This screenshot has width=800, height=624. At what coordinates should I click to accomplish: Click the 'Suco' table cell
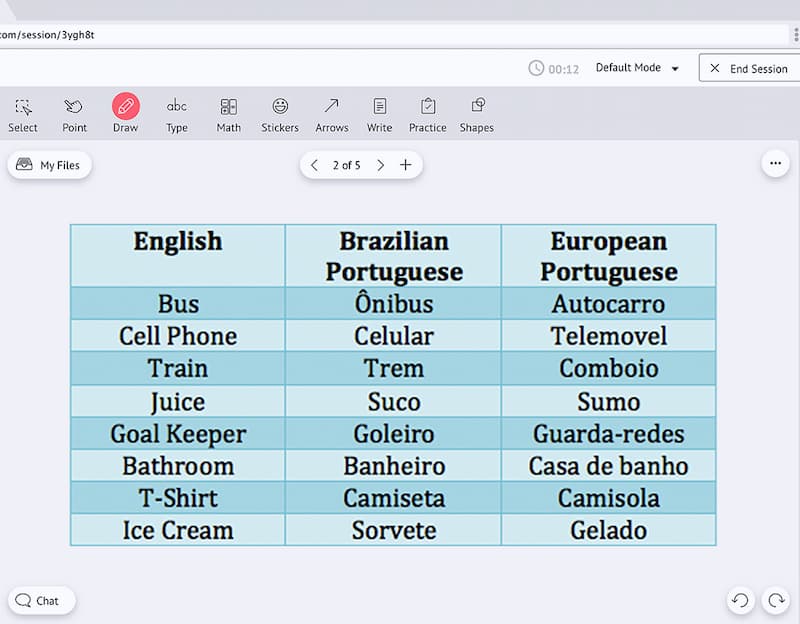click(393, 402)
